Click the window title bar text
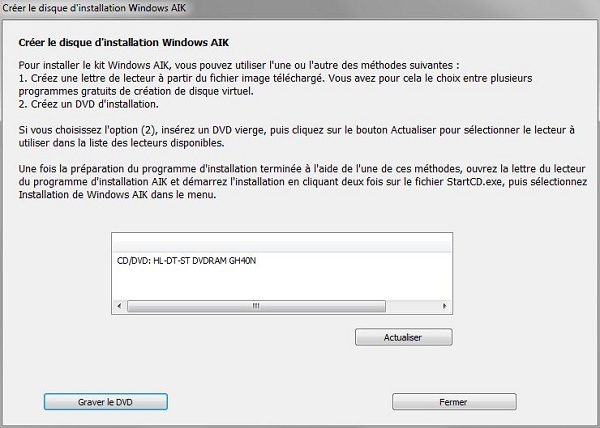Screen dimensions: 600x428 coord(94,8)
